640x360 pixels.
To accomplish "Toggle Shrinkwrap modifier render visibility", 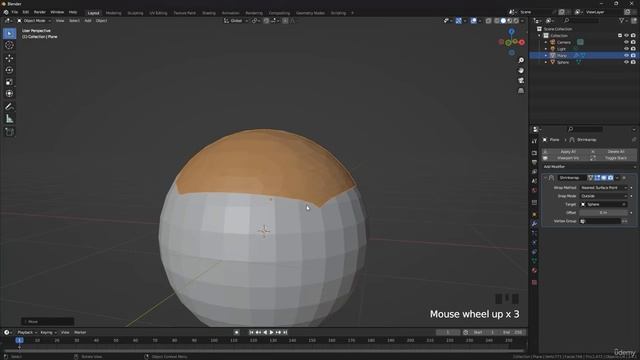I will click(x=611, y=178).
